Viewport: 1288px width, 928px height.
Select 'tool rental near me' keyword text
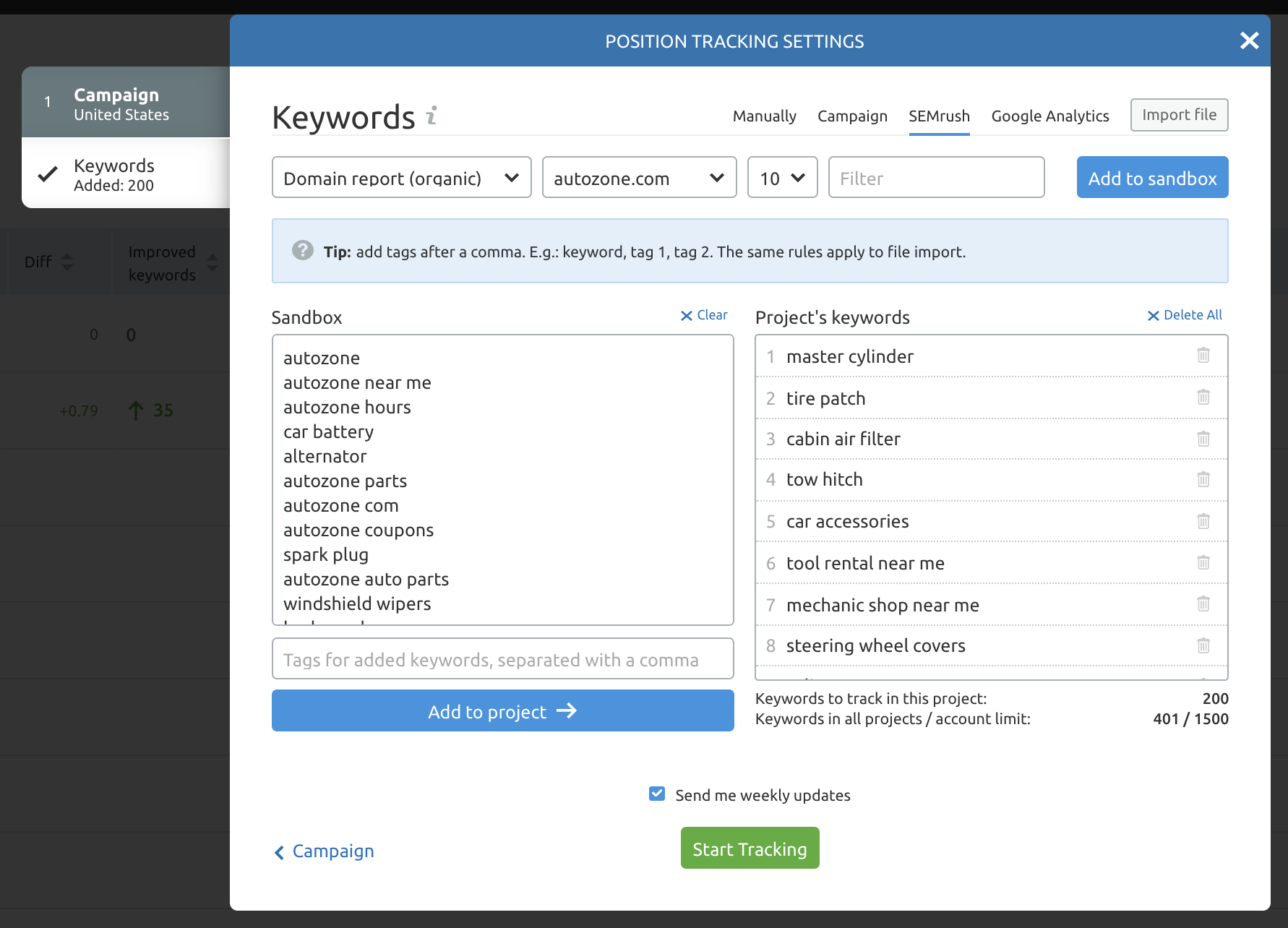click(x=865, y=563)
